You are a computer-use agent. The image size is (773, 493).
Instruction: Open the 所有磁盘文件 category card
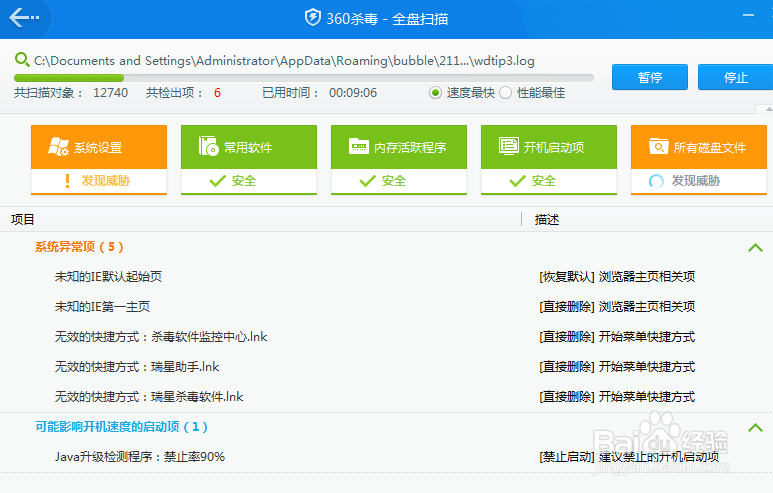699,160
